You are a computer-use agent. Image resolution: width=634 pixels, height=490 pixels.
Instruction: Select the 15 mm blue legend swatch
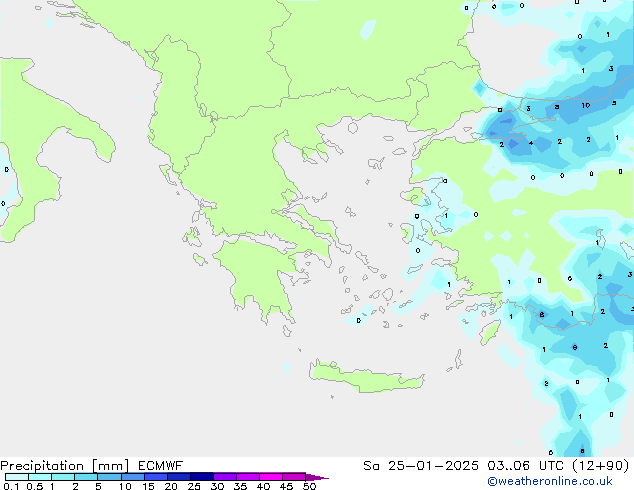[156, 477]
